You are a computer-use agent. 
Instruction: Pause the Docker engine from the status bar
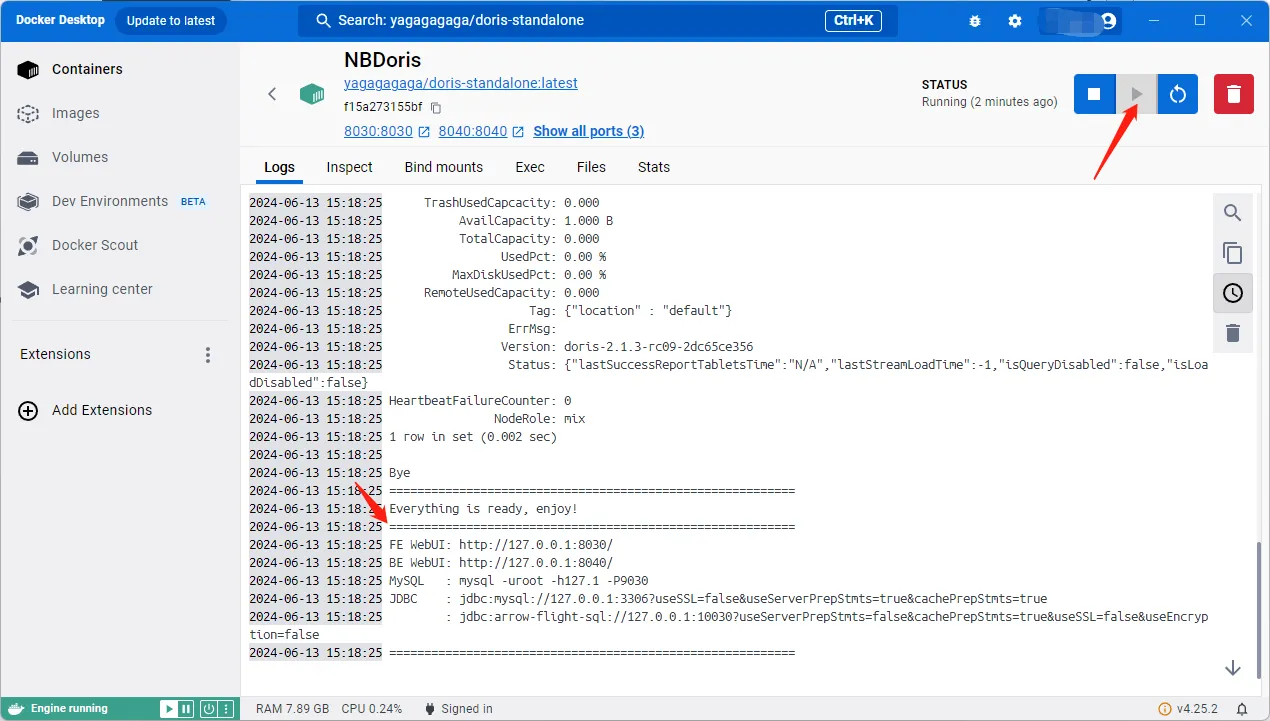point(186,709)
